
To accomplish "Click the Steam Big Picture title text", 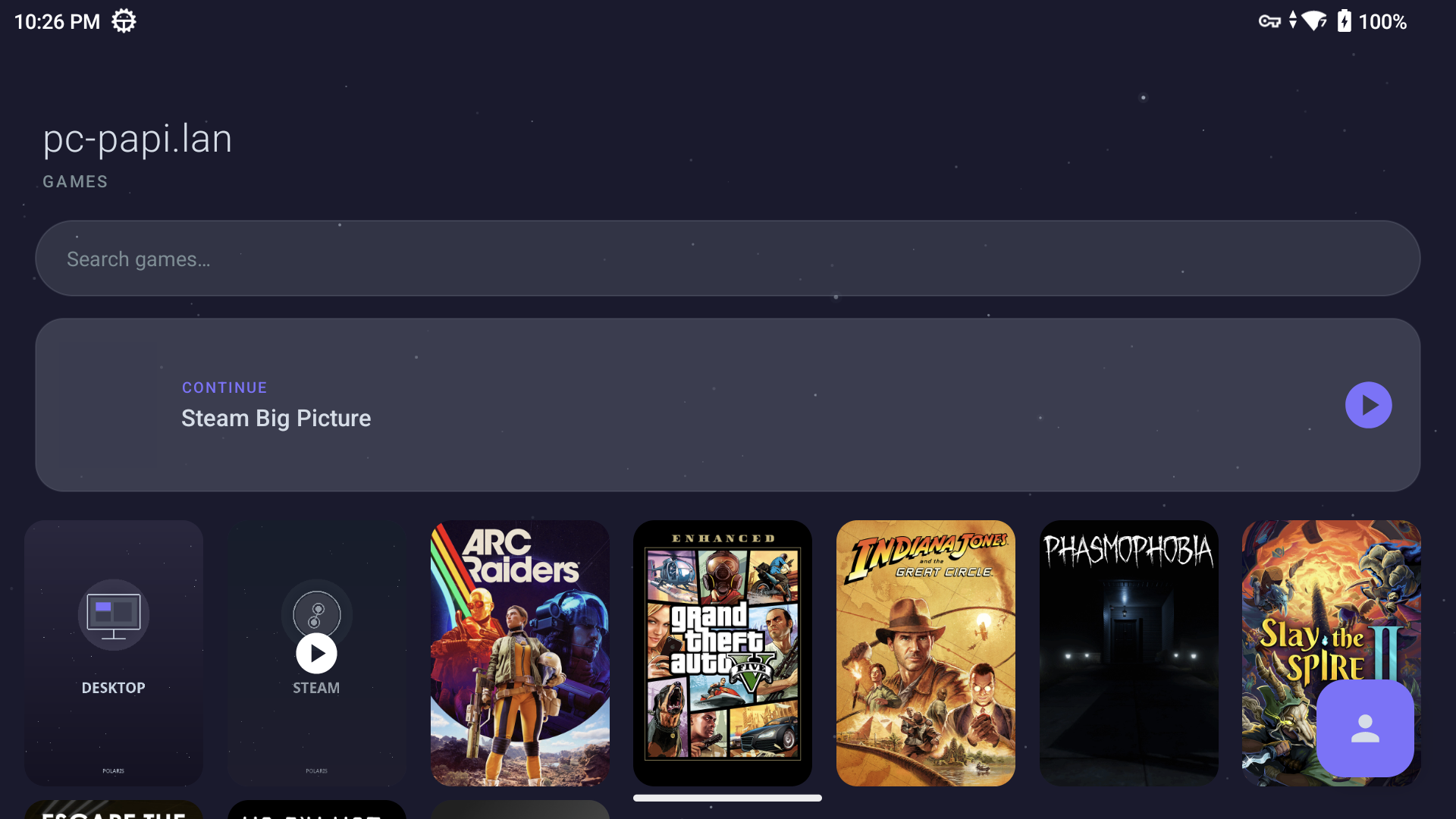I will click(276, 419).
